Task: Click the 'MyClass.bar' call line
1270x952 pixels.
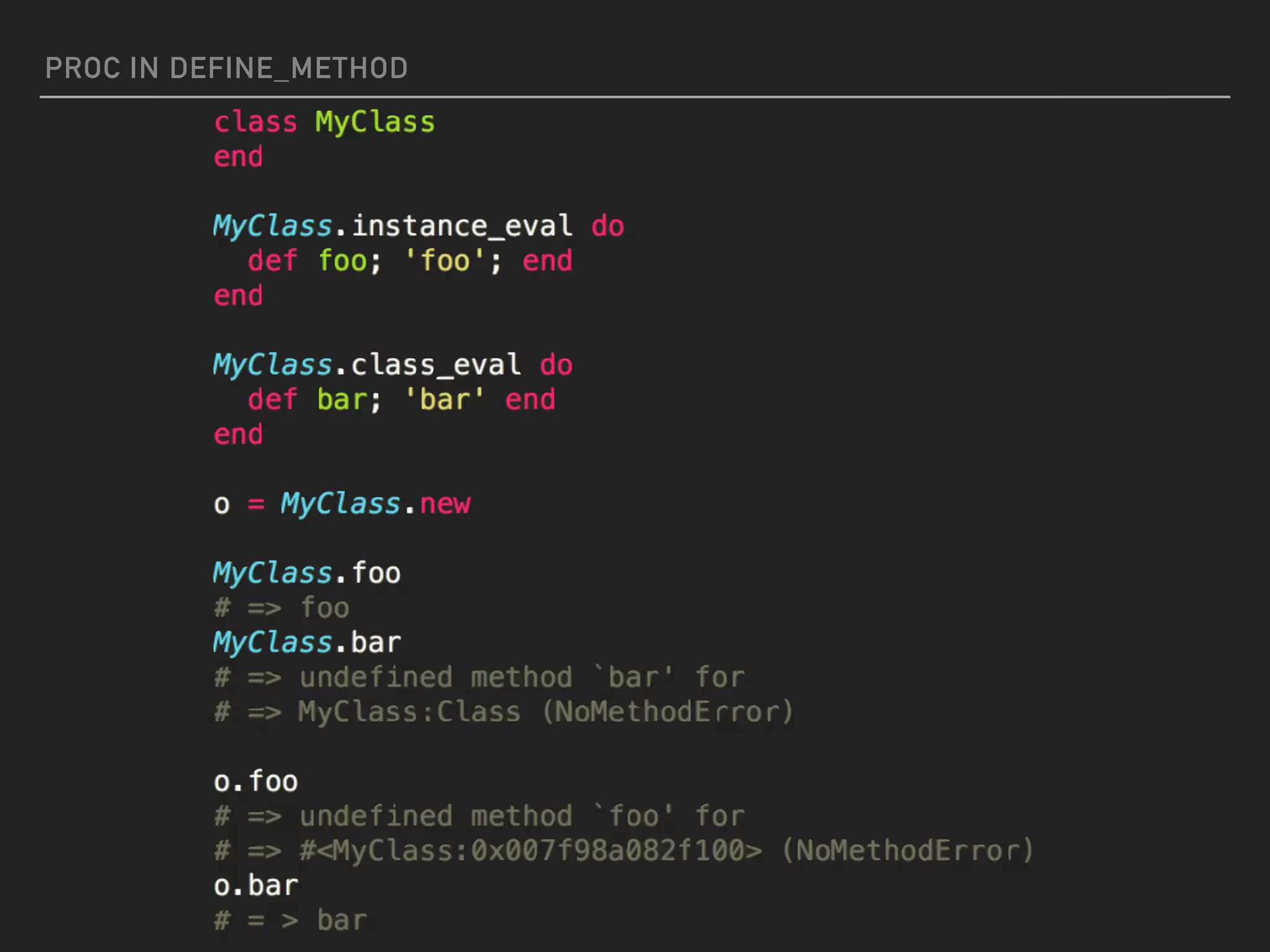Action: 307,643
